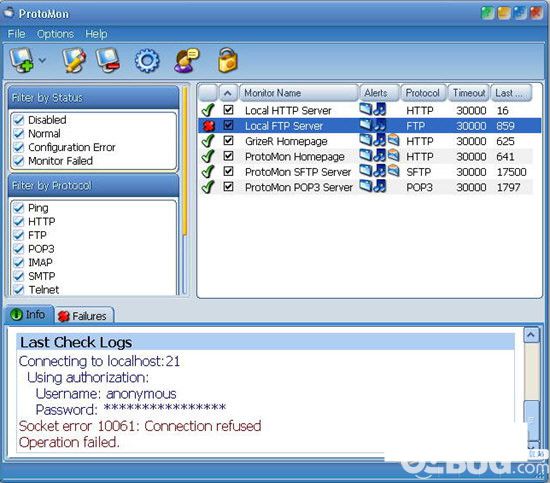Click the sort arrow column header
The image size is (550, 483).
[228, 93]
